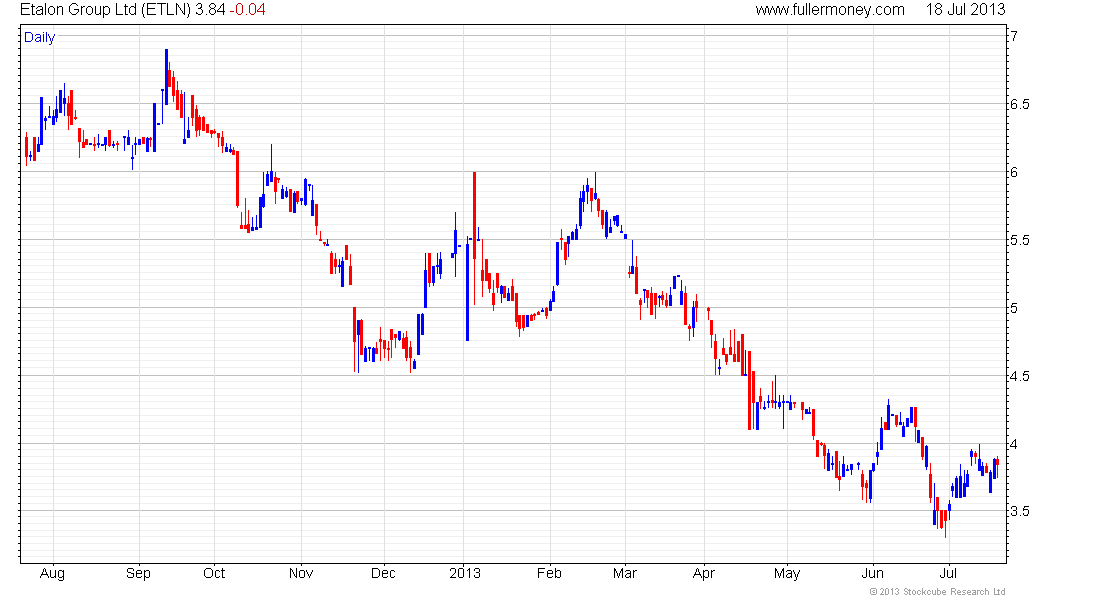1100x600 pixels.
Task: Click the 2013 year label
Action: coord(464,573)
